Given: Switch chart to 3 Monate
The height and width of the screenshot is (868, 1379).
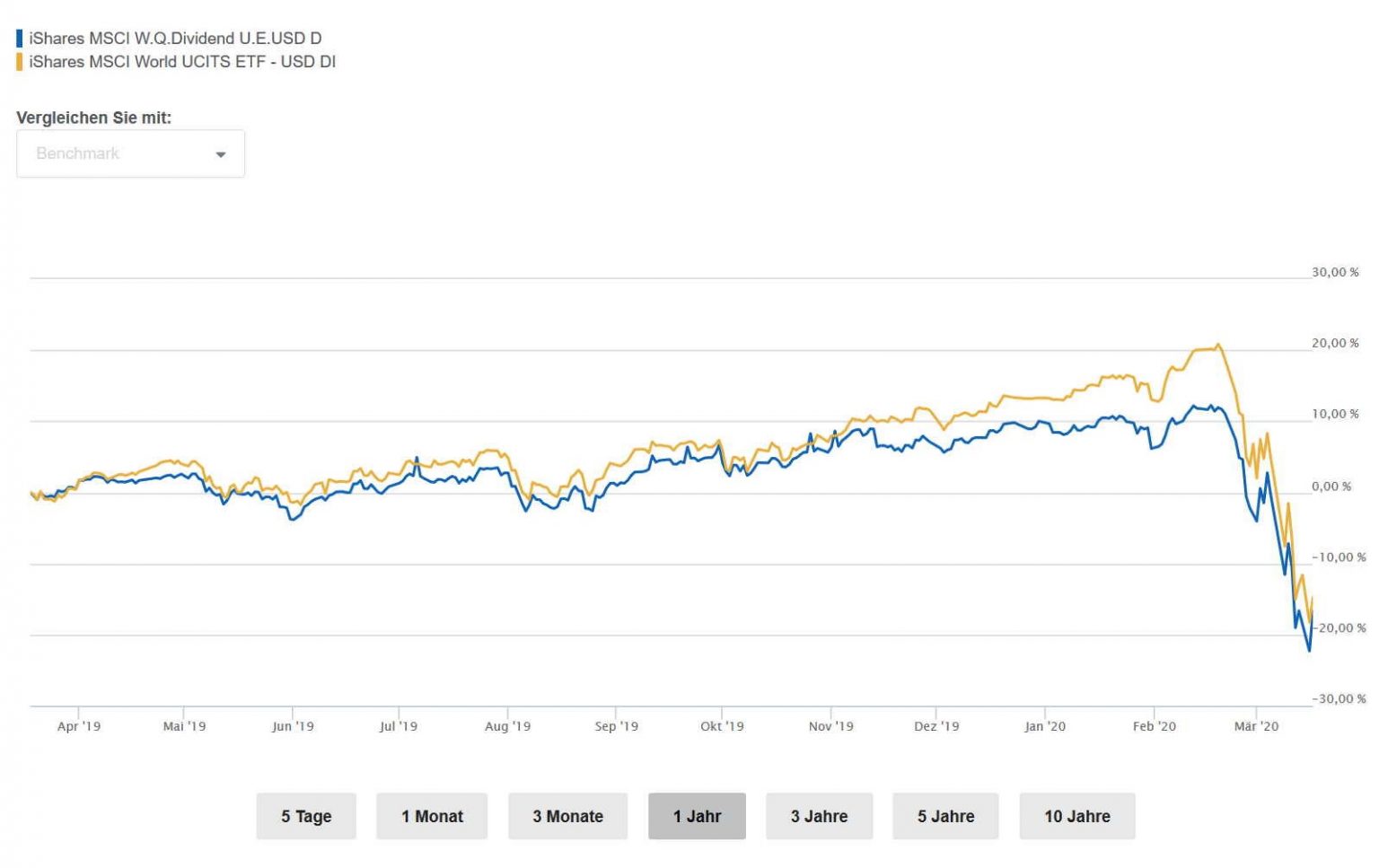Looking at the screenshot, I should point(567,816).
